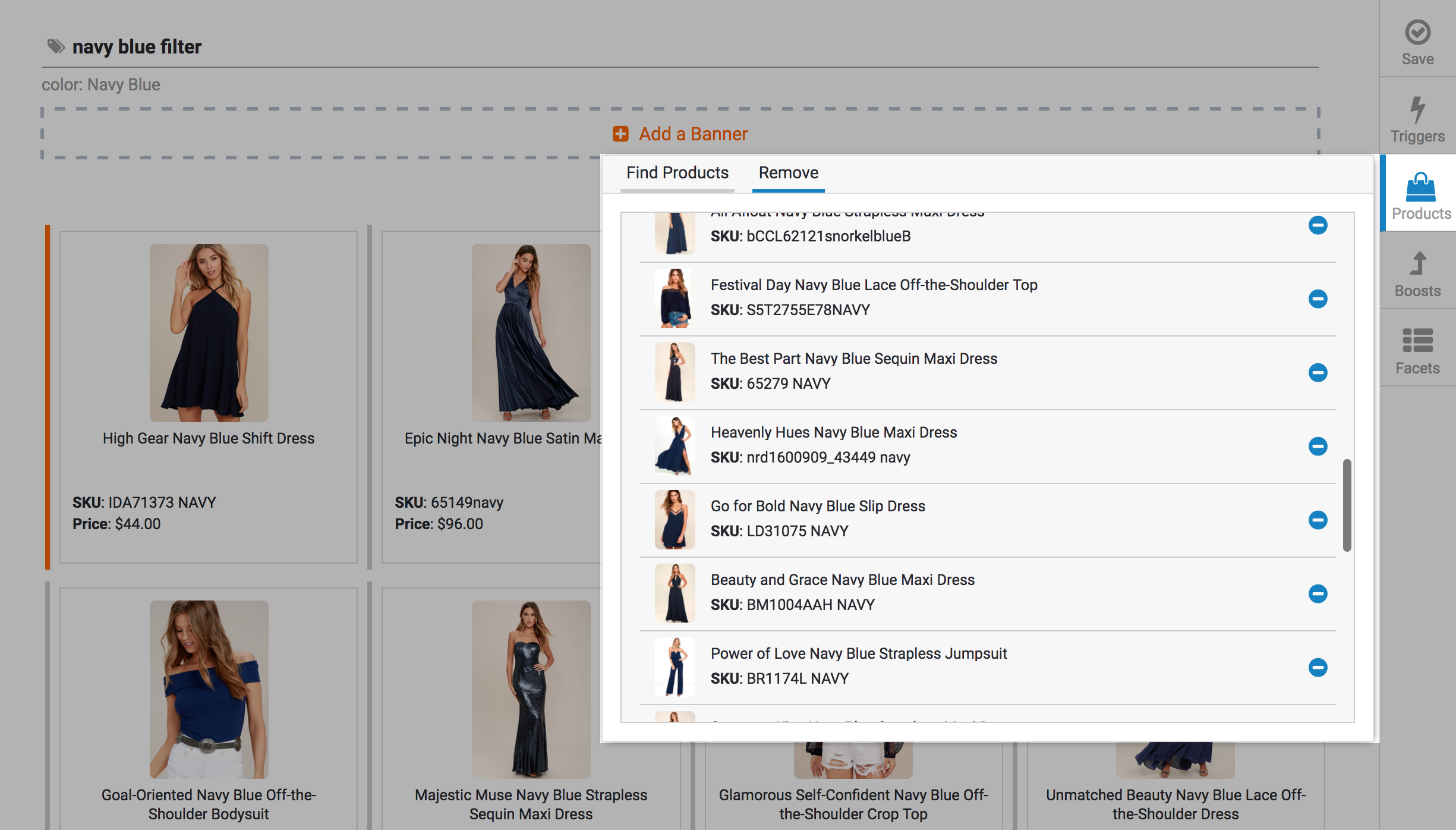Click the color: Navy Blue filter label
This screenshot has height=830, width=1456.
coord(101,84)
